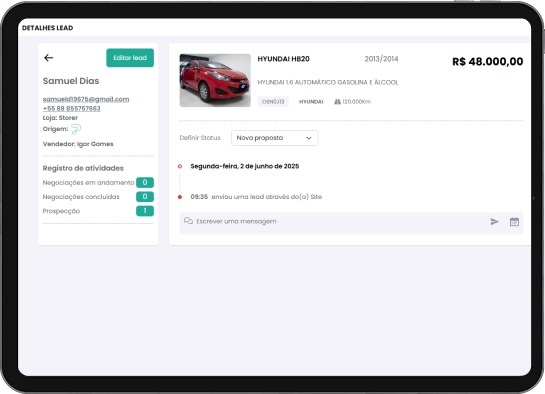545x394 pixels.
Task: Go back using the left arrow icon
Action: 49,58
